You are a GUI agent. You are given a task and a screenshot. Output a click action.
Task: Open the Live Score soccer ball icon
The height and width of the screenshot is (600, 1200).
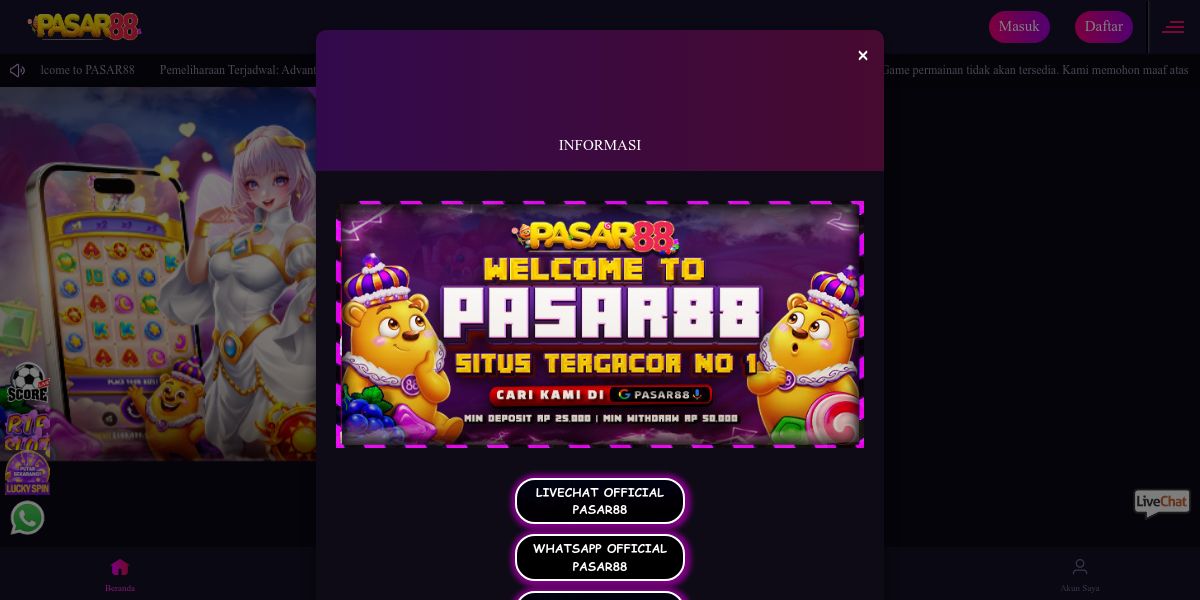(27, 384)
